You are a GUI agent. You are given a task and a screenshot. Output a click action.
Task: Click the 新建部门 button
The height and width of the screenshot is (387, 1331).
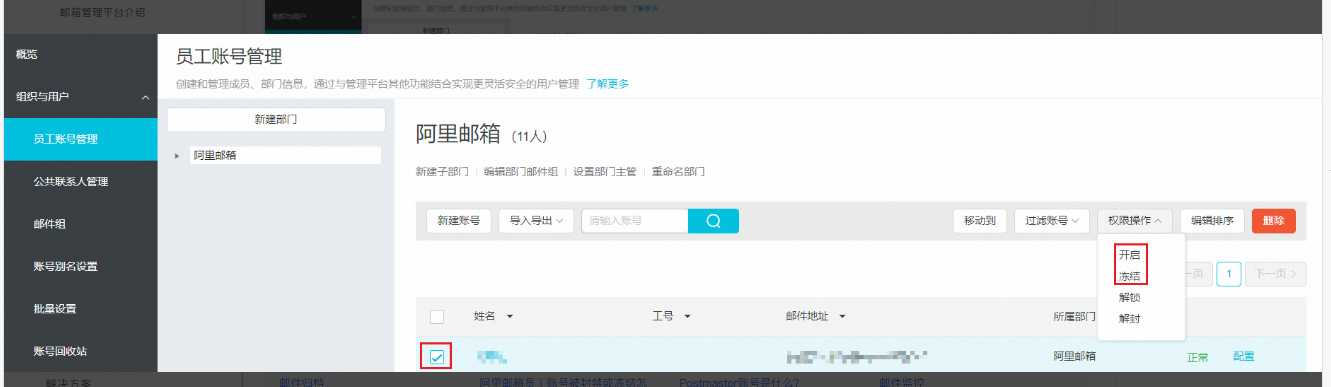[x=276, y=119]
